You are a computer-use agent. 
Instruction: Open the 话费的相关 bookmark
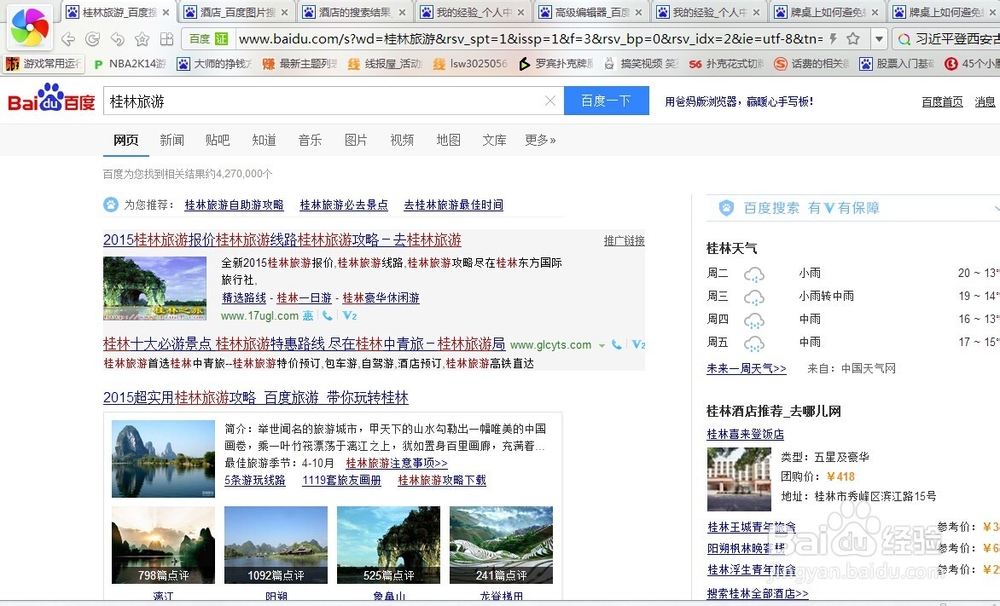pos(812,64)
